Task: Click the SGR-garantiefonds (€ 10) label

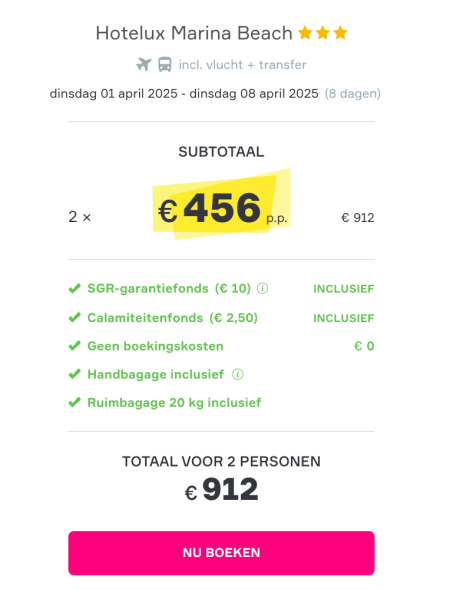Action: pos(169,289)
